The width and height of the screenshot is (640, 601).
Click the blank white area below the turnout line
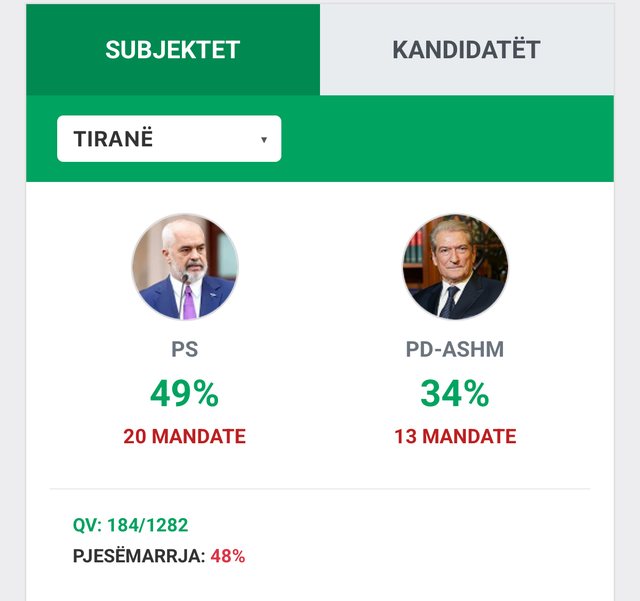320,584
